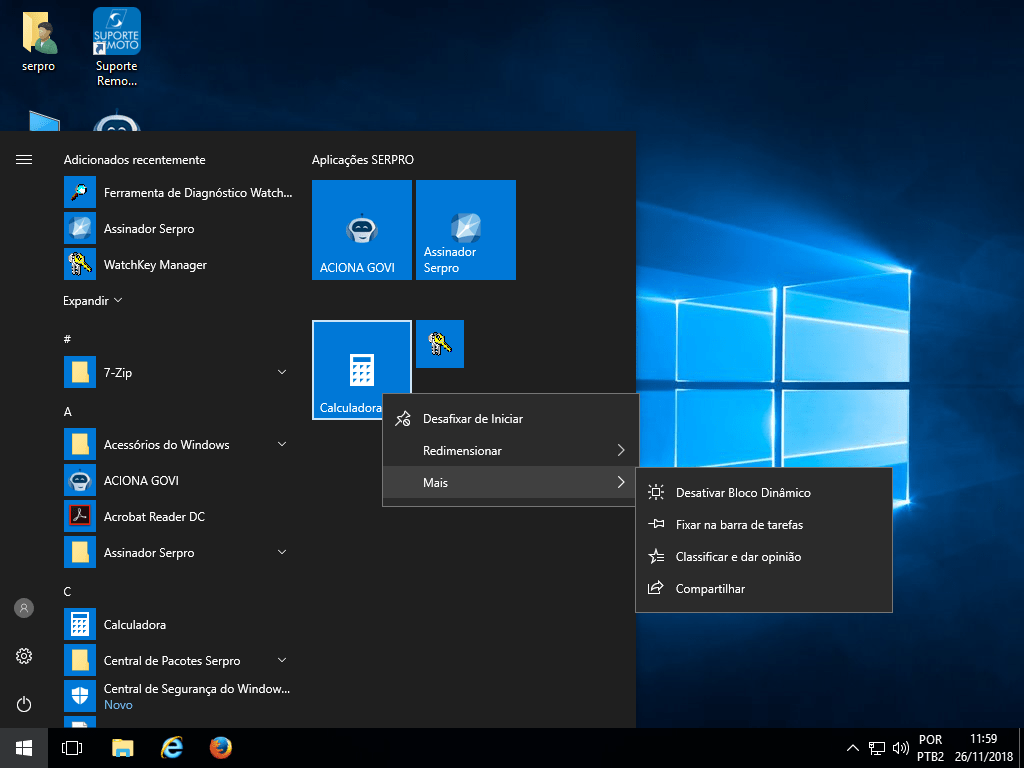Open the Settings gear in Start menu
The width and height of the screenshot is (1024, 768).
coord(24,656)
